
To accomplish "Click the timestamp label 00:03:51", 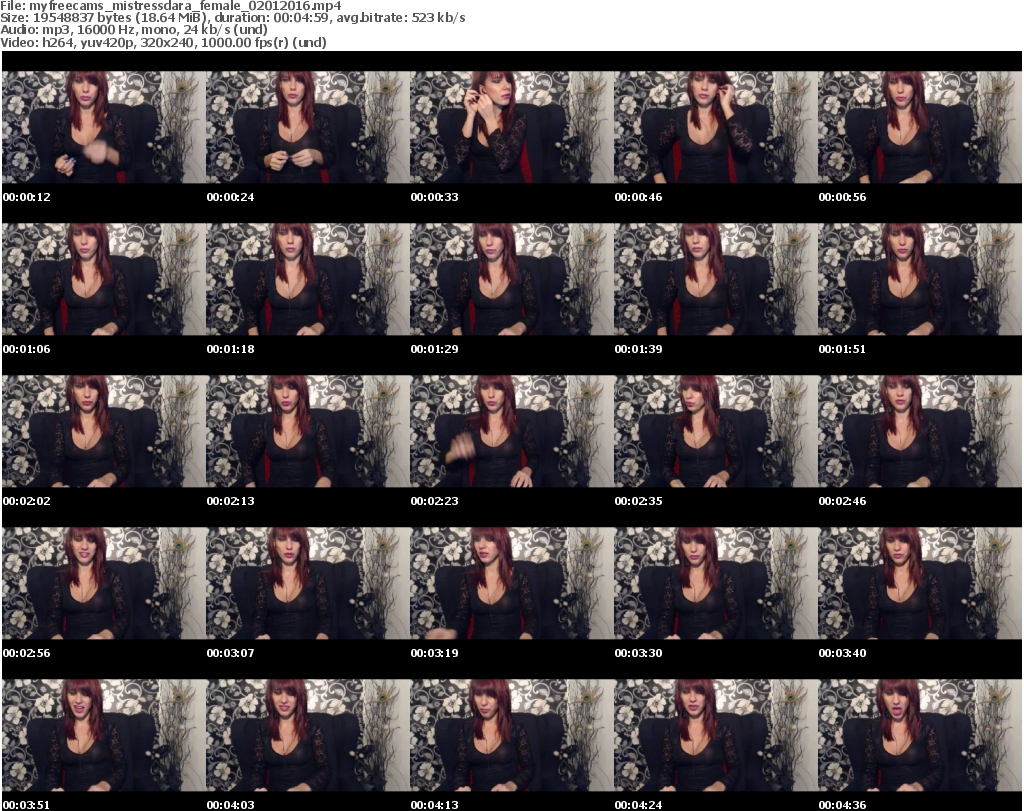I will (27, 805).
